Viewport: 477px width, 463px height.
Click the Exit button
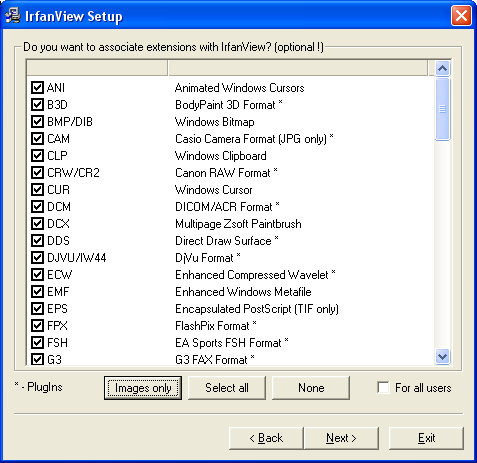tap(426, 438)
